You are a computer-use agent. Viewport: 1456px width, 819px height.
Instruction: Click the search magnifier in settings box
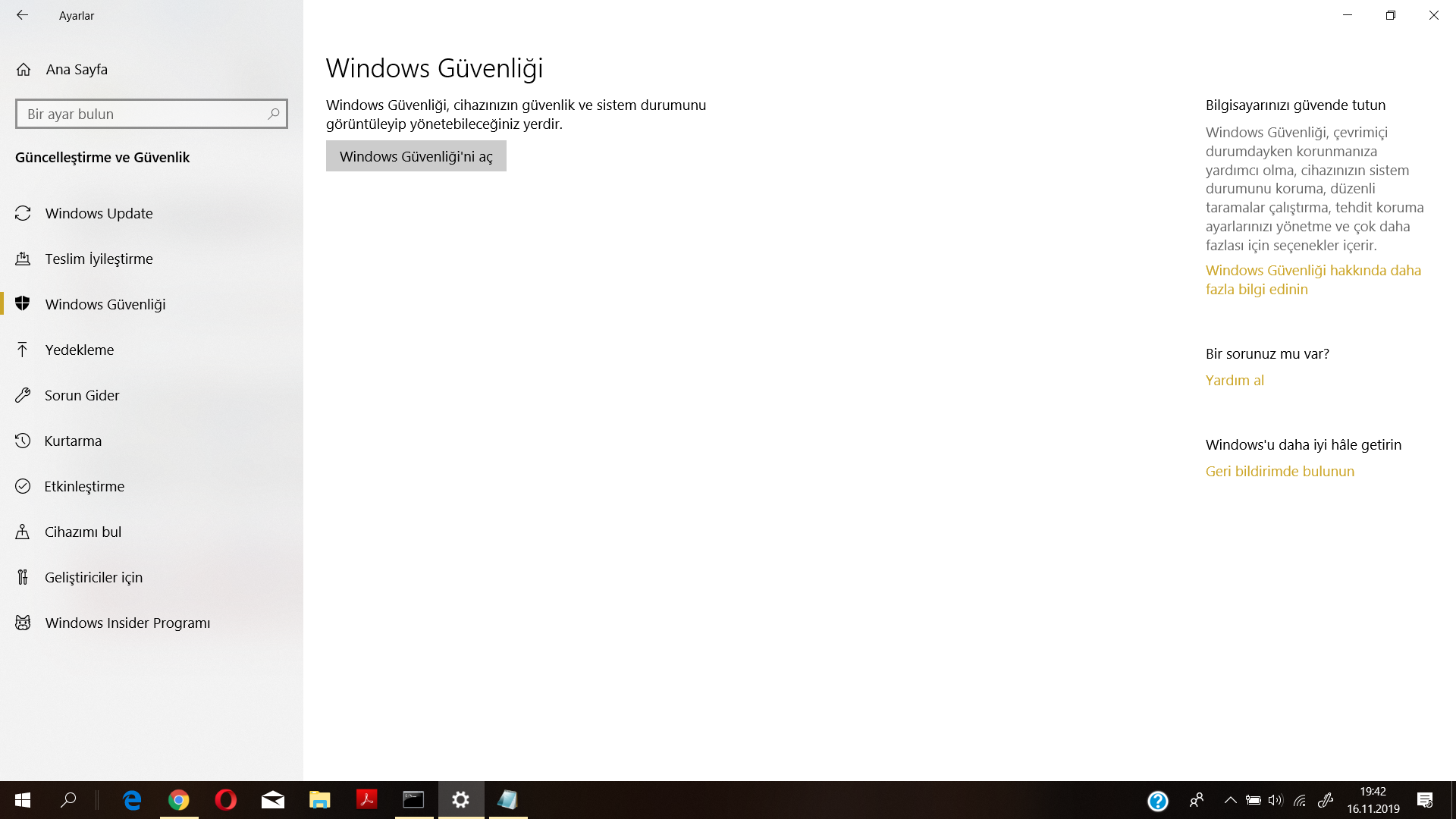tap(274, 114)
